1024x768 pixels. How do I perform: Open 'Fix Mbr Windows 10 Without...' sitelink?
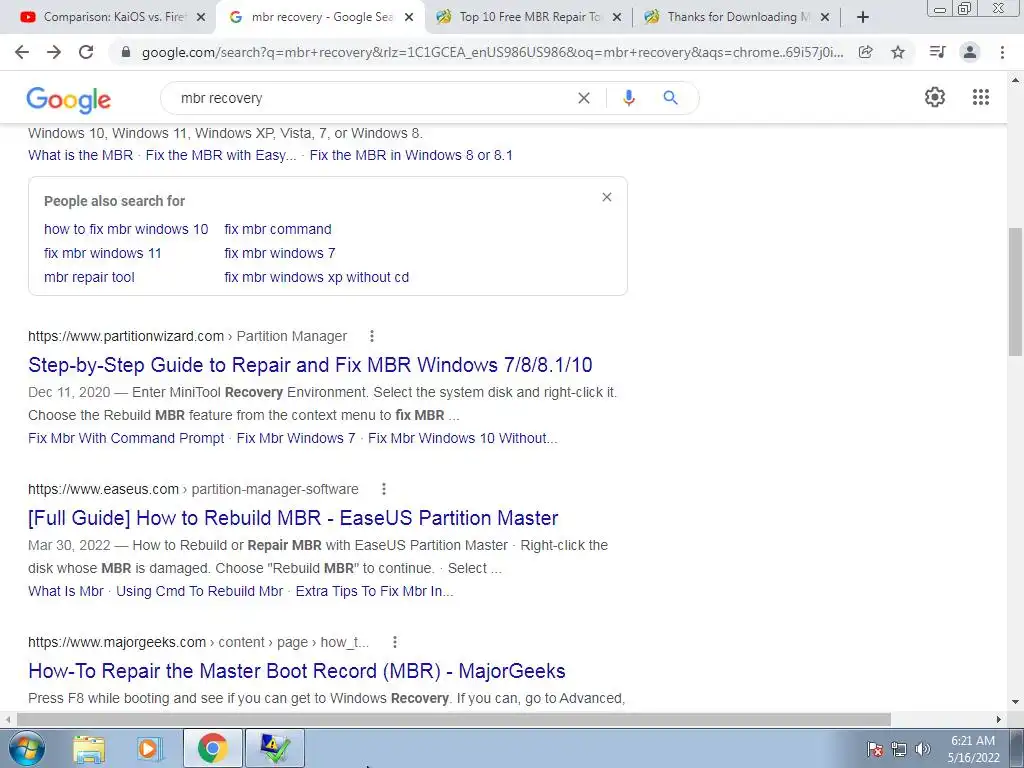[462, 438]
